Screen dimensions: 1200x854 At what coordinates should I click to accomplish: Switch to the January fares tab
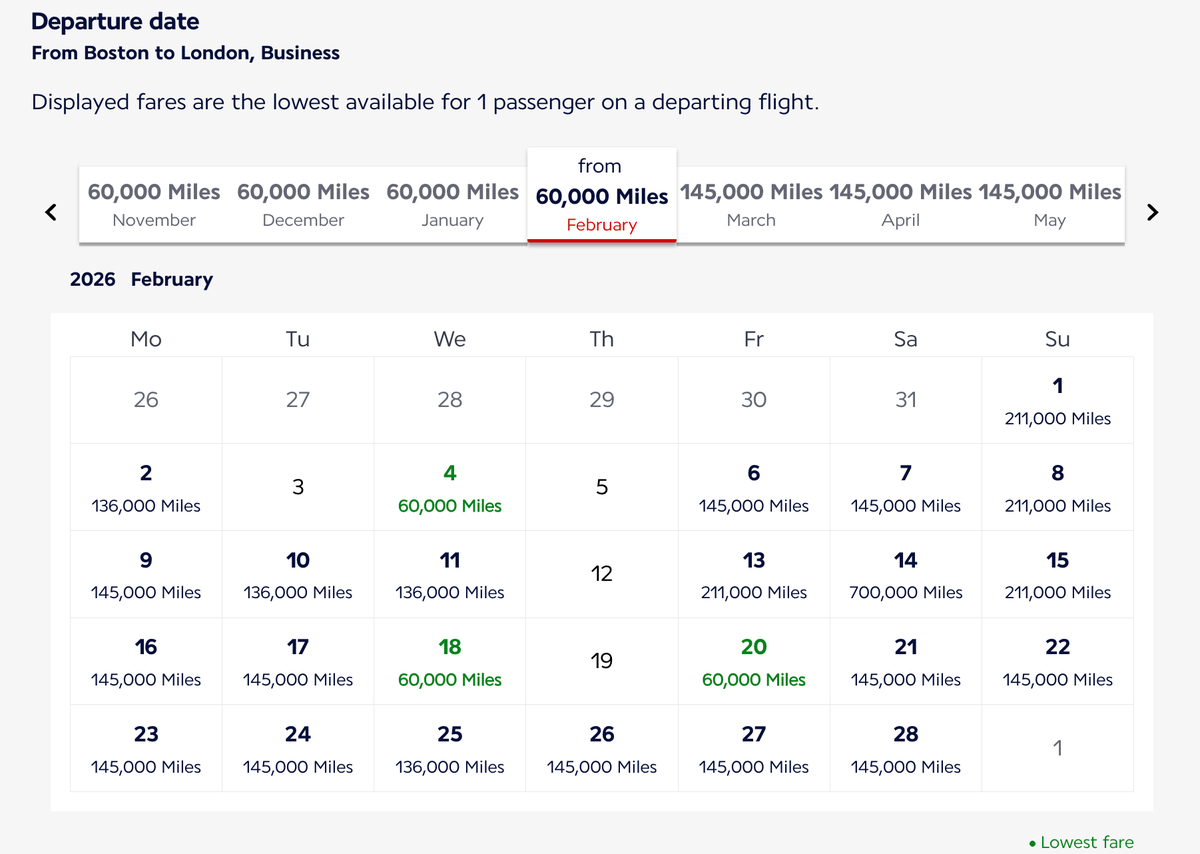click(452, 203)
